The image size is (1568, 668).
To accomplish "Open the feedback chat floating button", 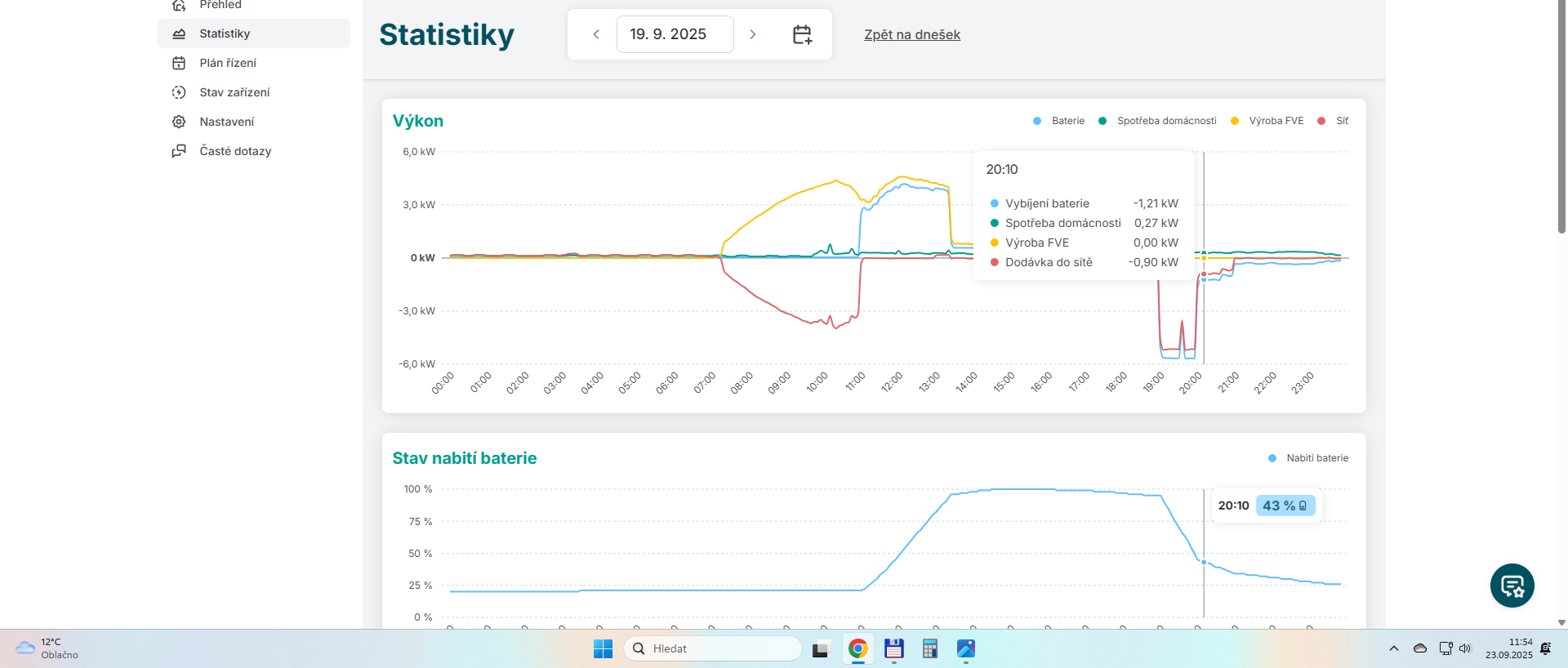I will click(1512, 586).
